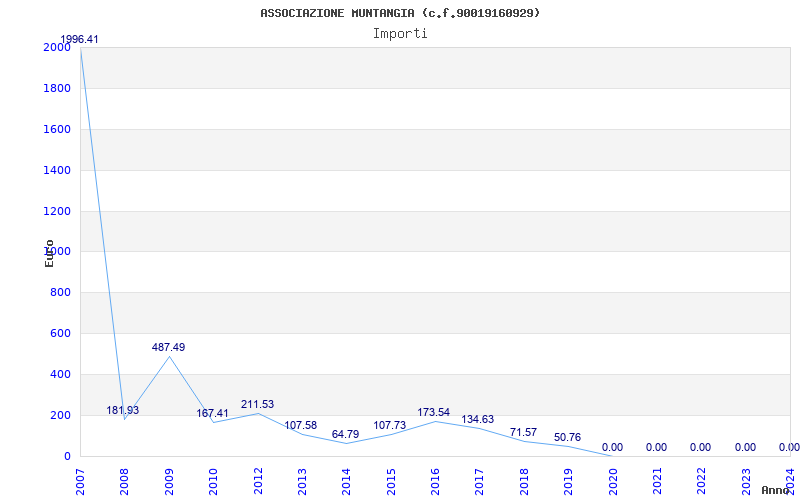The width and height of the screenshot is (800, 500).
Task: Select the 1996.41 data label
Action: coord(79,39)
